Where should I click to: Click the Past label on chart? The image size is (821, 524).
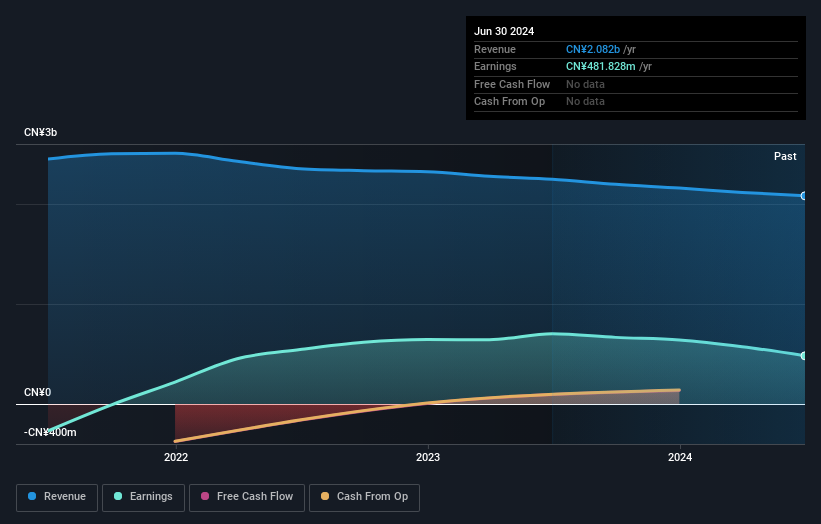[x=785, y=157]
